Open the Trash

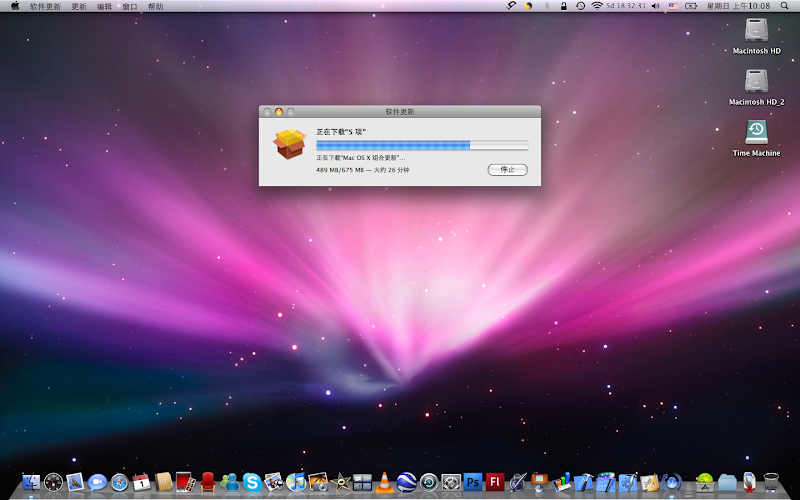click(771, 482)
